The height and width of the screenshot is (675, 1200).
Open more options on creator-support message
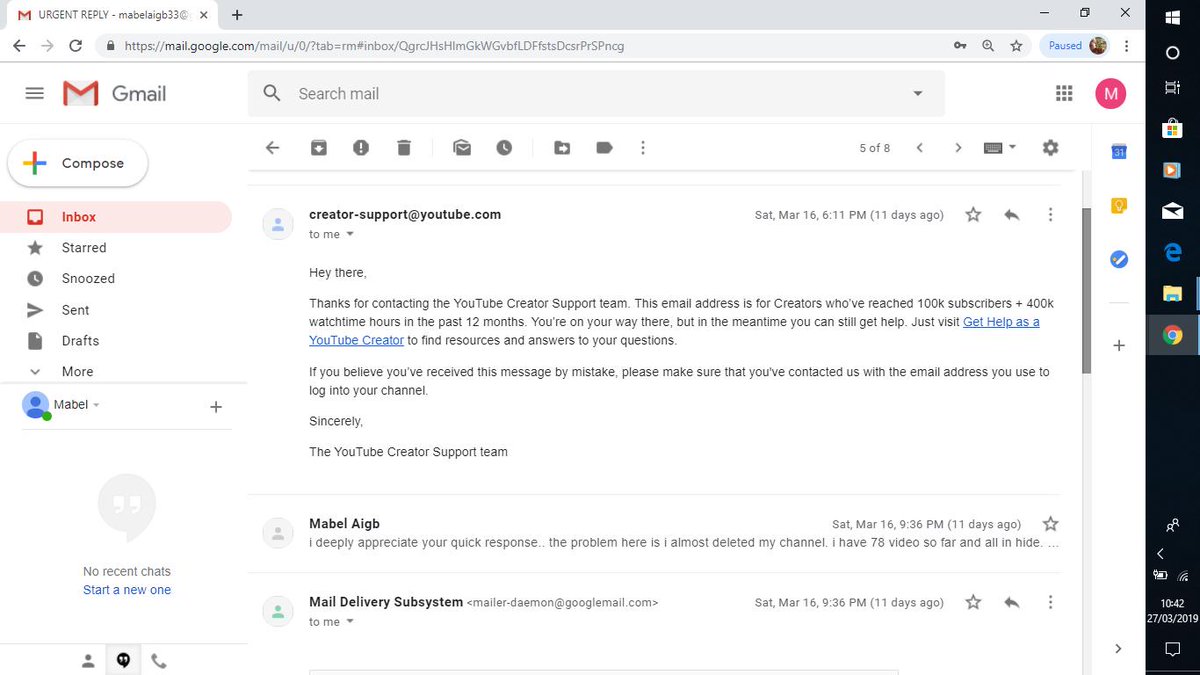pos(1050,214)
